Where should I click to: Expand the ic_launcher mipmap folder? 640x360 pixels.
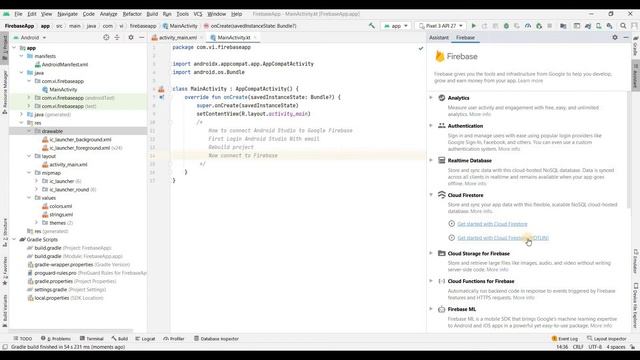point(36,181)
